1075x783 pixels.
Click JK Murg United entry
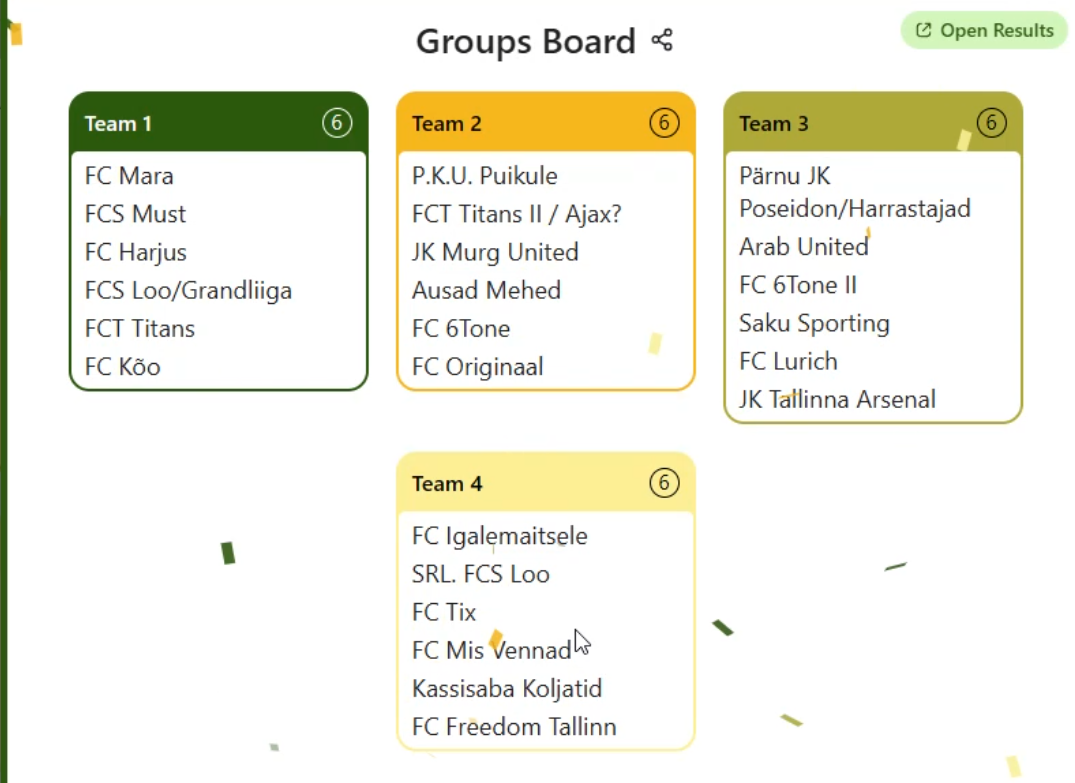pos(495,252)
